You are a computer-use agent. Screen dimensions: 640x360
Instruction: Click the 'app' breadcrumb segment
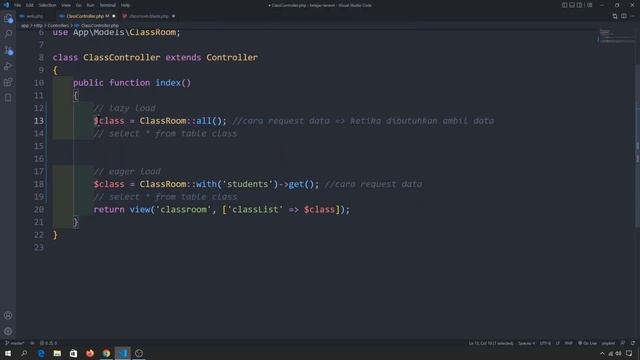pos(25,25)
